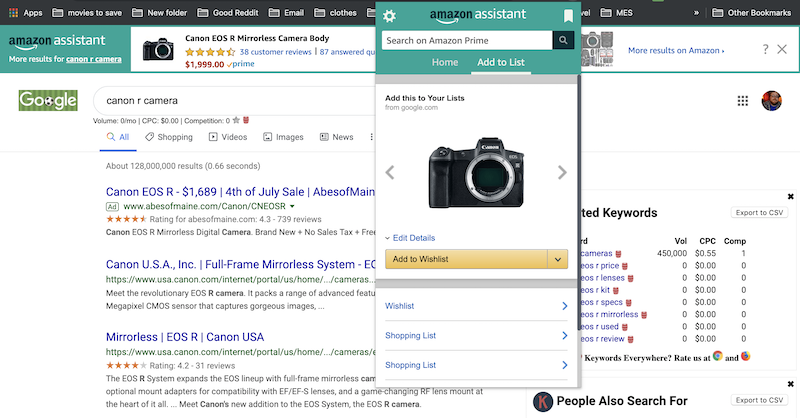This screenshot has width=800, height=418.
Task: Open clothes bookmark folder
Action: point(335,13)
